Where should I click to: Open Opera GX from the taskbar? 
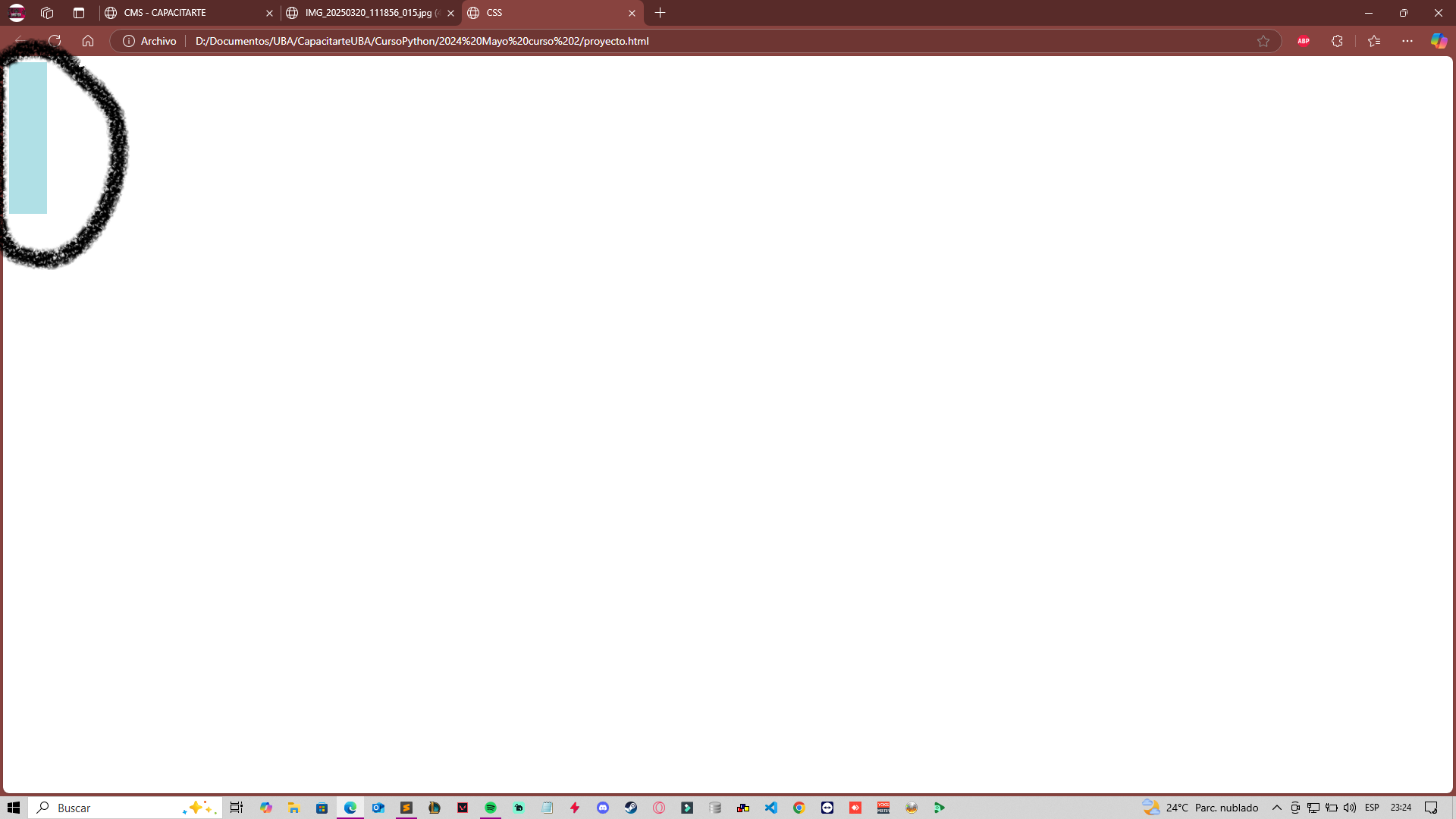(x=659, y=808)
